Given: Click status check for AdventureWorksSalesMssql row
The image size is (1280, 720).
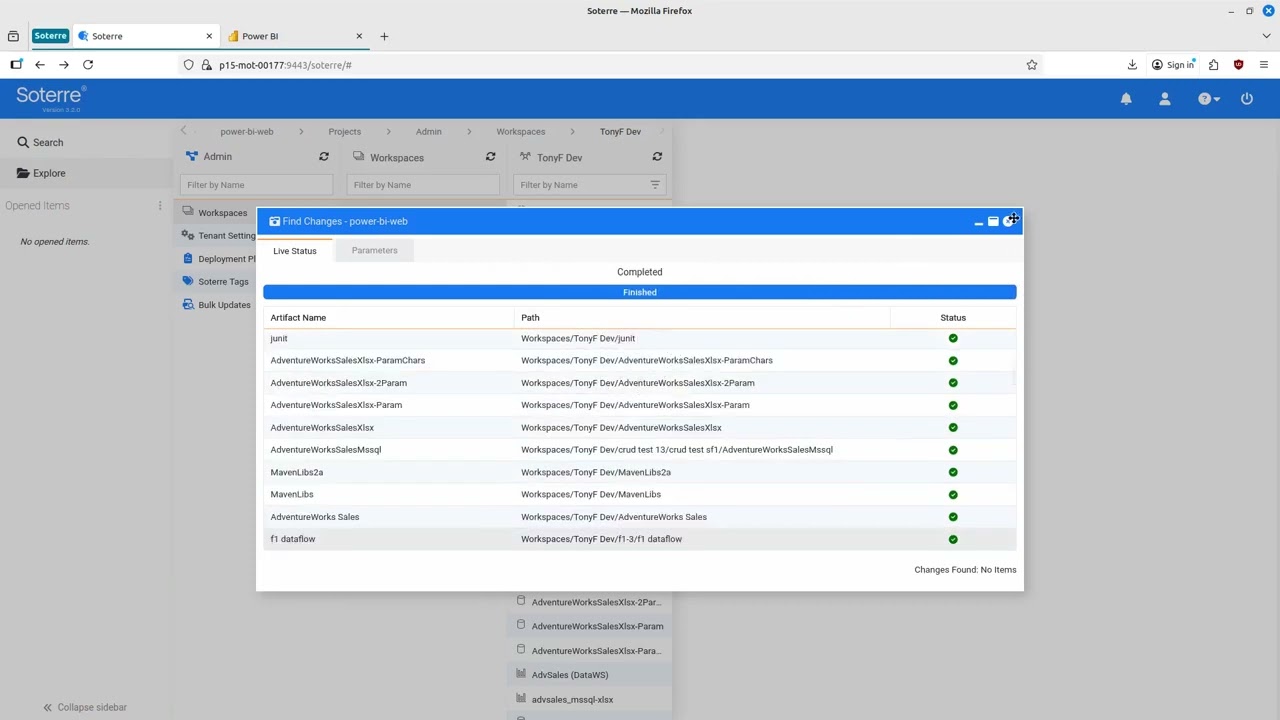Looking at the screenshot, I should coord(953,450).
